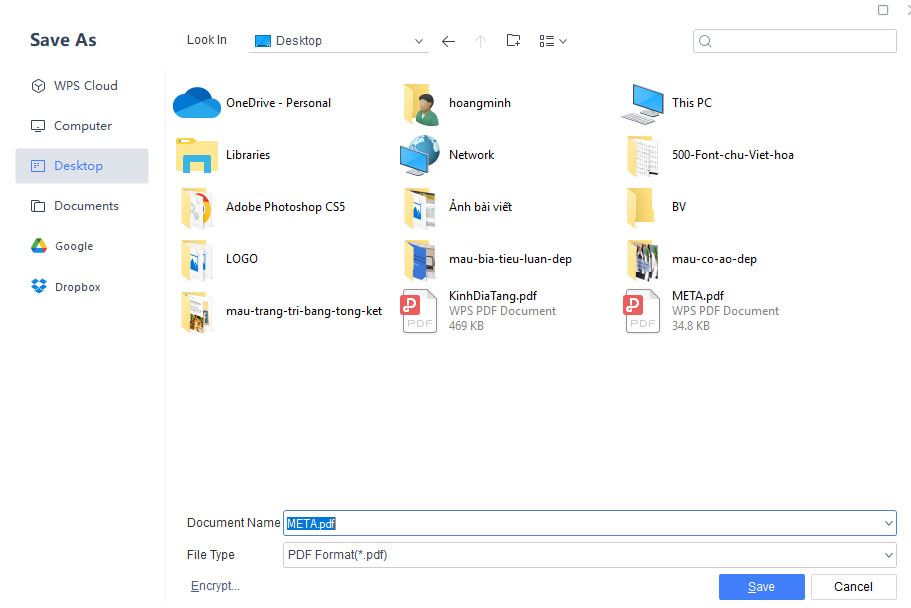Switch to Computer in sidebar
Screen dimensions: 911x608
click(82, 126)
